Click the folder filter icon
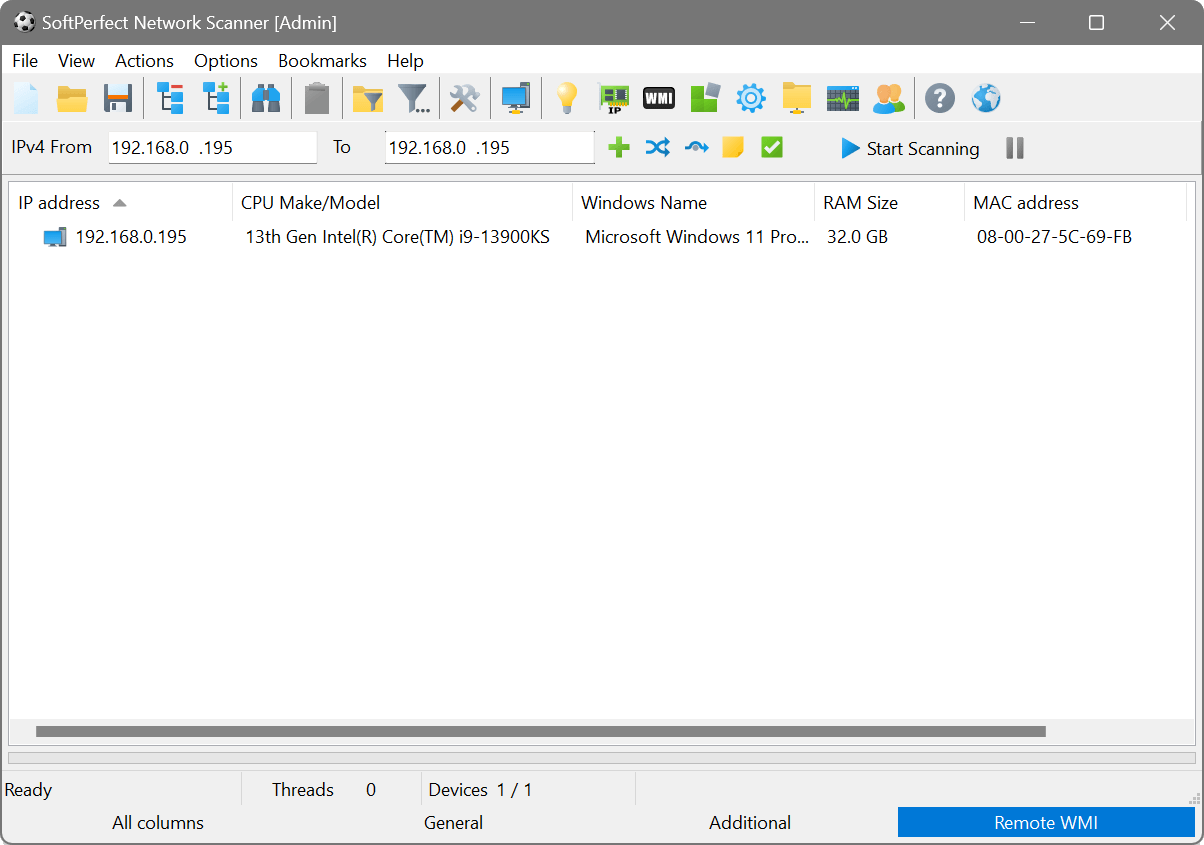 pyautogui.click(x=368, y=98)
